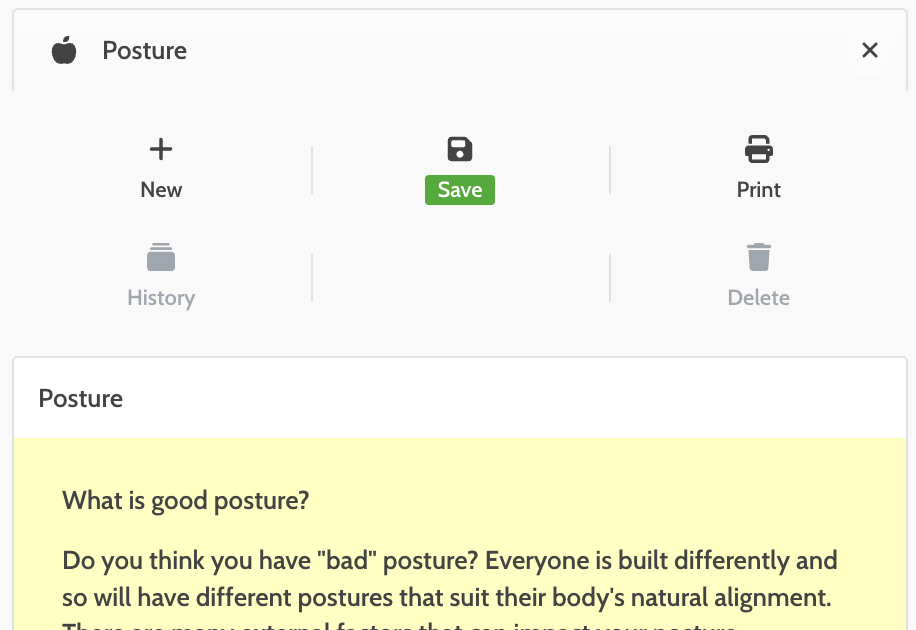916x630 pixels.
Task: Click the History label
Action: (161, 298)
